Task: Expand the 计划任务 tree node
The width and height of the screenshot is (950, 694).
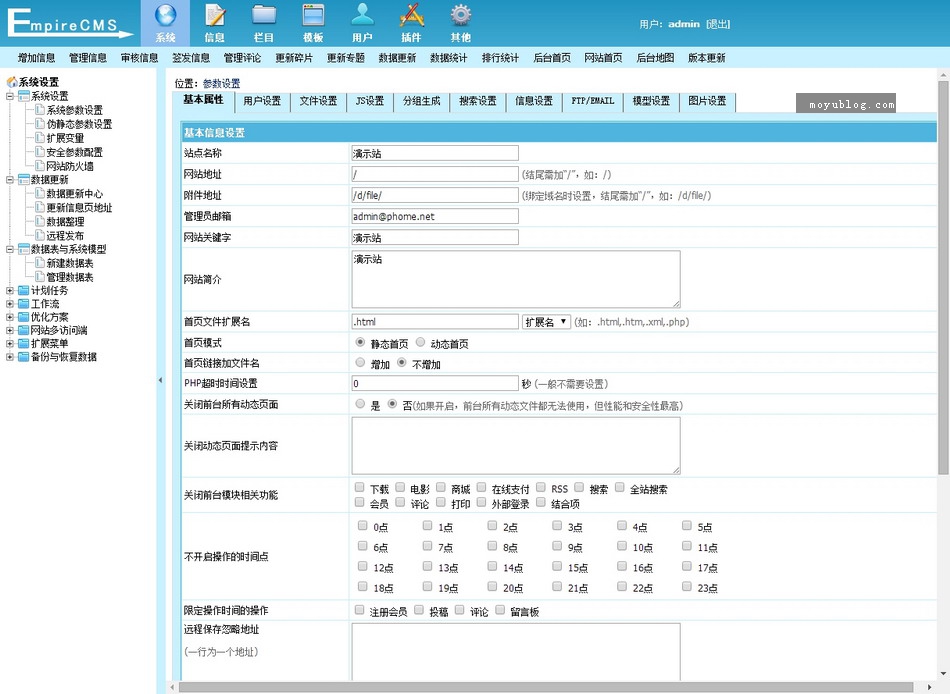Action: (x=10, y=291)
